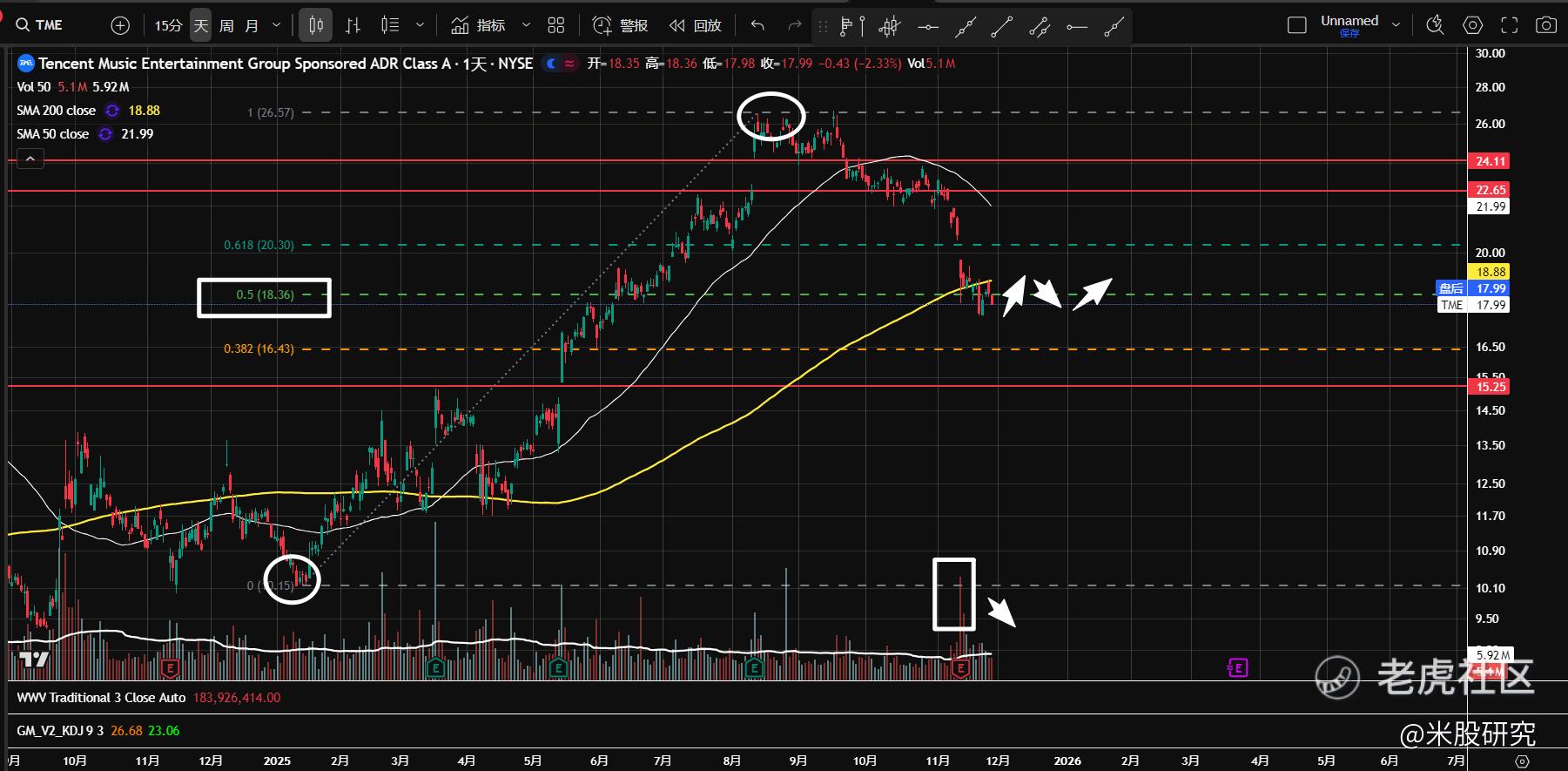Toggle the extended-hours session indicator
Screen dimensions: 1568x771
tap(551, 64)
